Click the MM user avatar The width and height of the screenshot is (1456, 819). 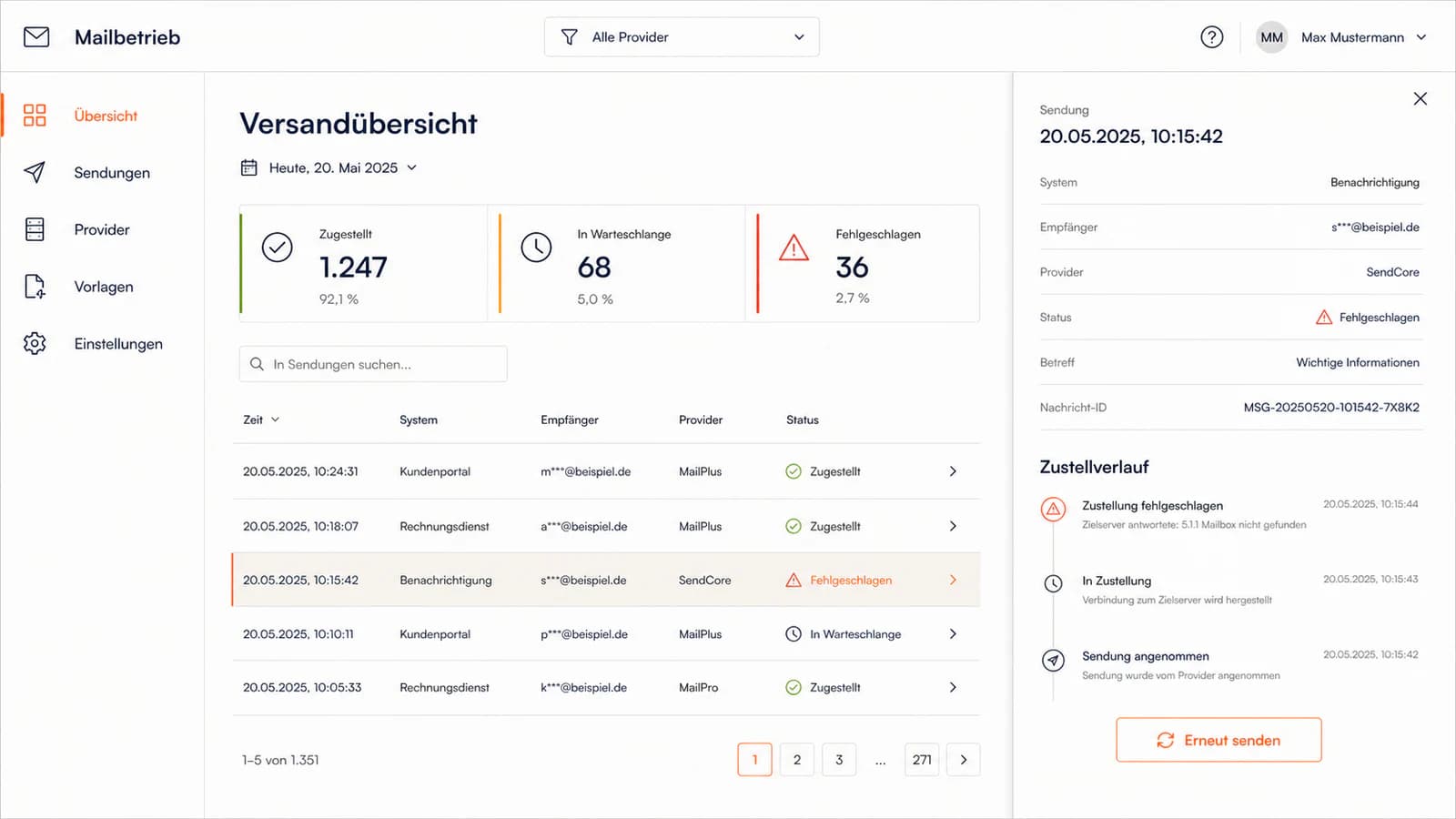point(1271,37)
